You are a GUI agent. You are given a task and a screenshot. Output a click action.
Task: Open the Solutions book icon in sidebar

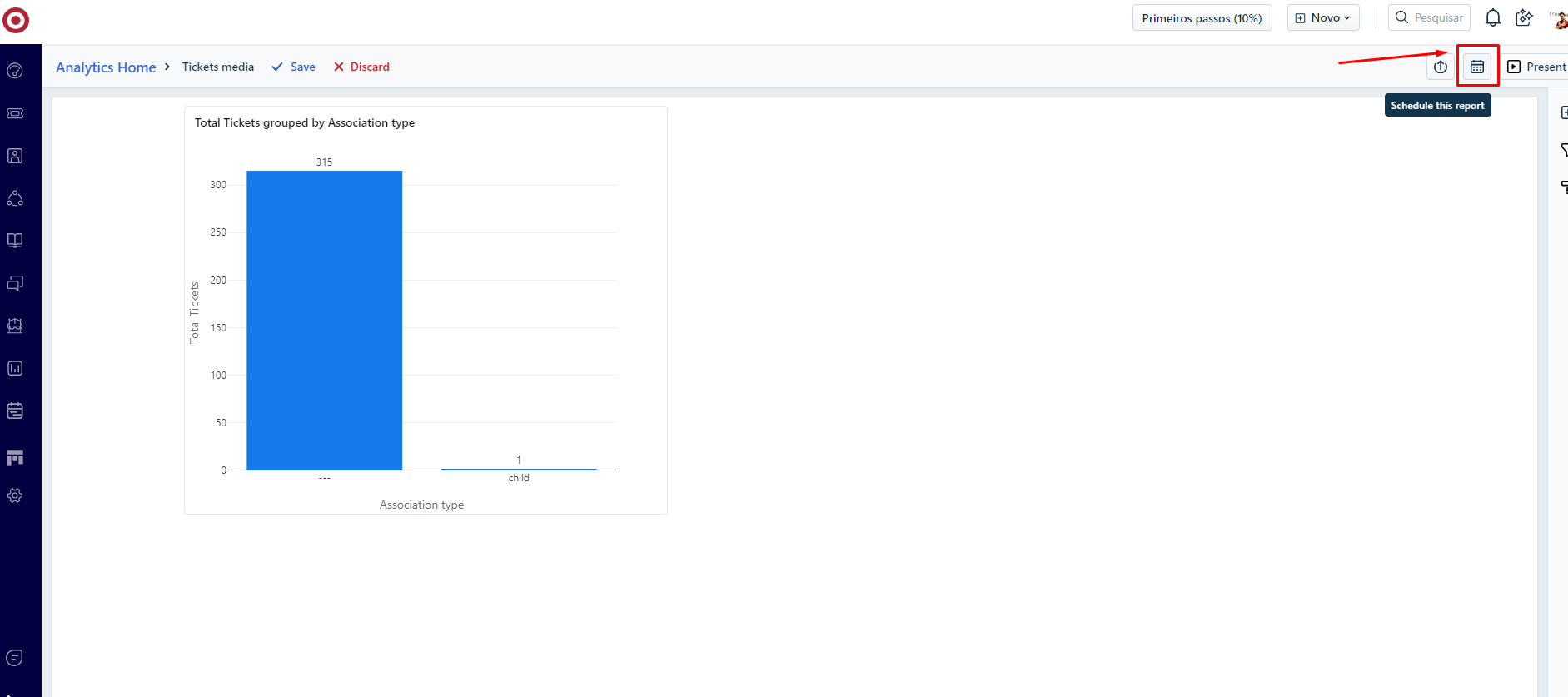tap(15, 241)
